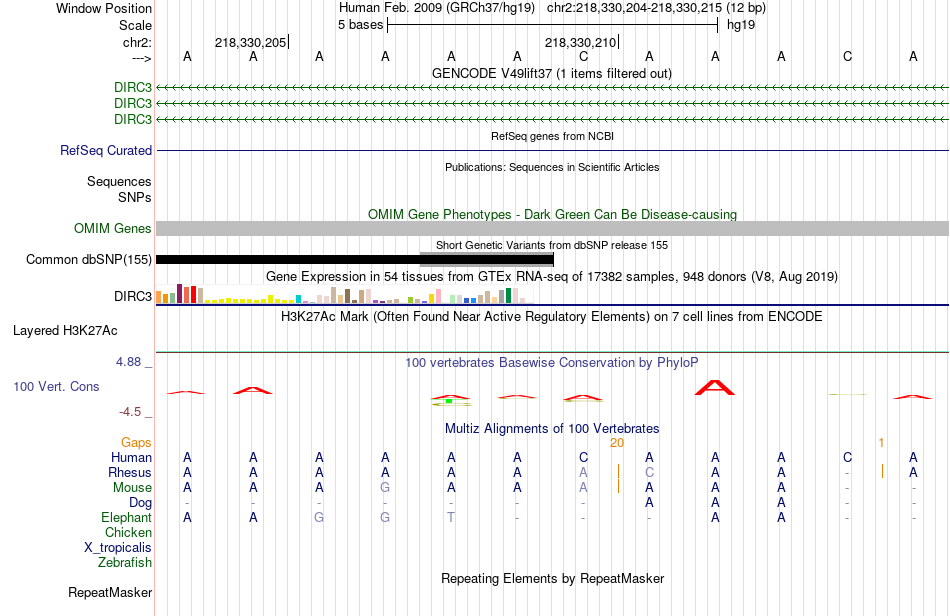The height and width of the screenshot is (616, 950).
Task: Select the Layered H3K27Ac track label
Action: click(65, 331)
